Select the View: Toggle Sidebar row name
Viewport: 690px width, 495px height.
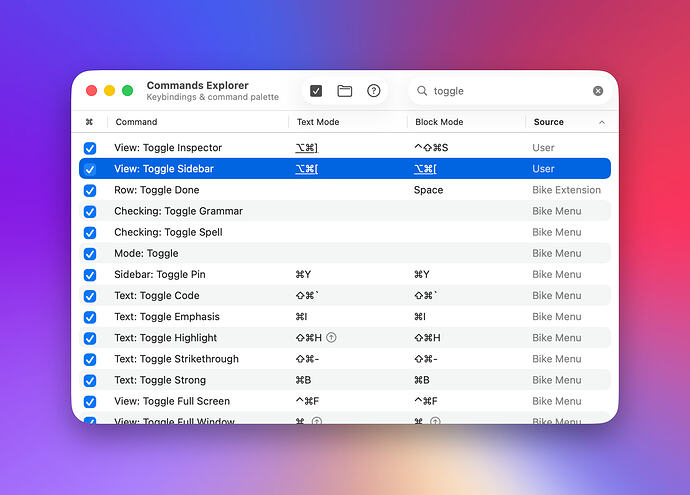(164, 169)
